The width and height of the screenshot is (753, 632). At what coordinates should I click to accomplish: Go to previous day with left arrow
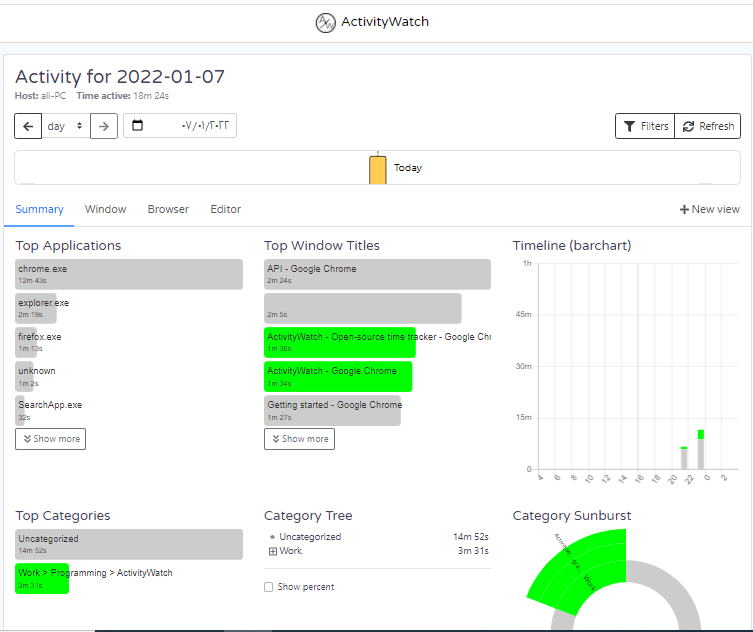[x=28, y=126]
